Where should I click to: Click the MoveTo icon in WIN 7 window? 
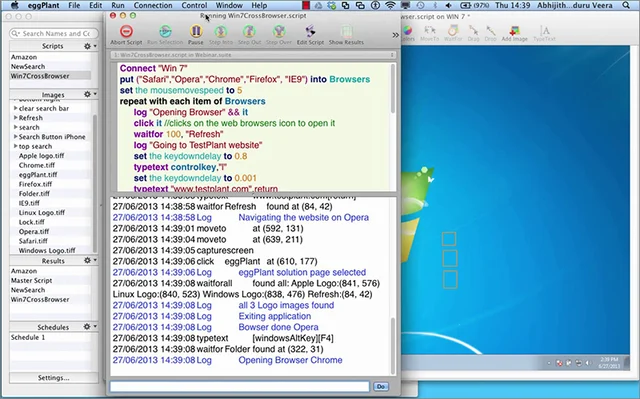429,31
